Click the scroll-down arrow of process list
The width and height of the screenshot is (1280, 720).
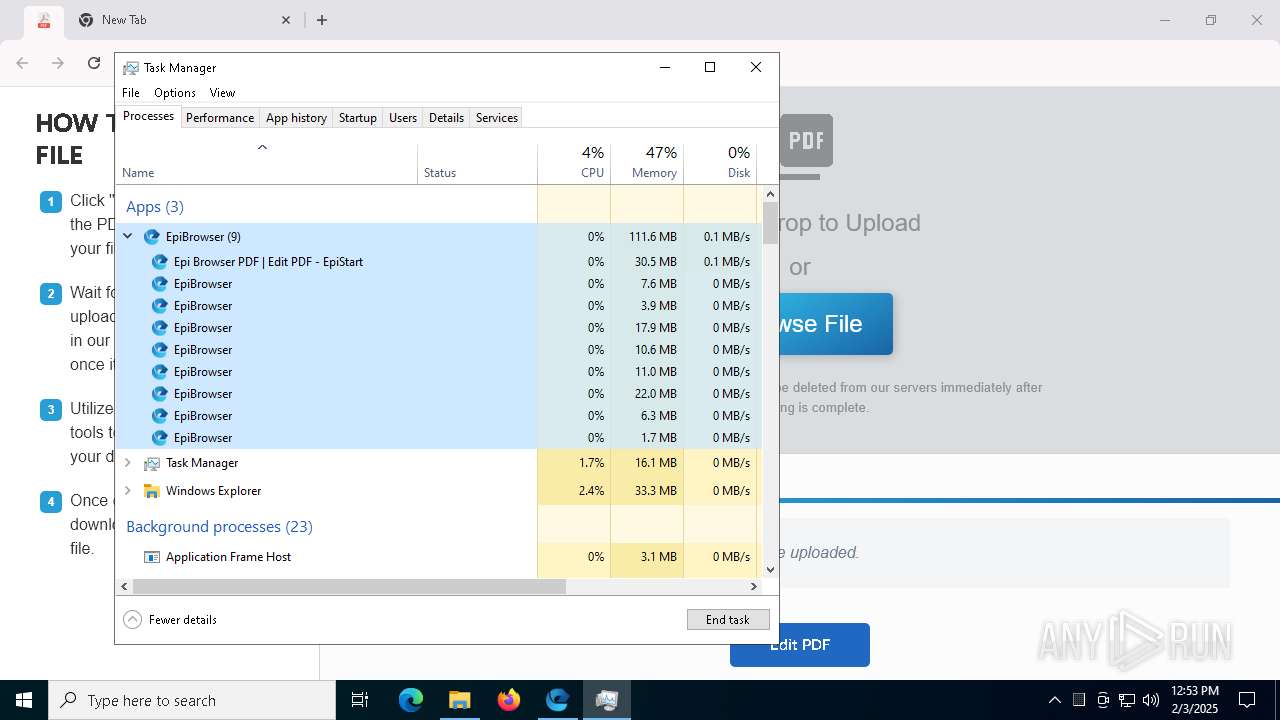770,570
